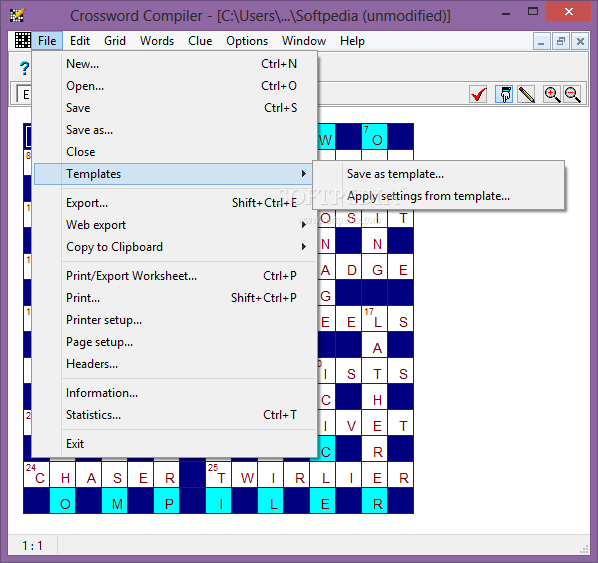The width and height of the screenshot is (598, 563).
Task: Minimize the inner document window
Action: click(541, 41)
